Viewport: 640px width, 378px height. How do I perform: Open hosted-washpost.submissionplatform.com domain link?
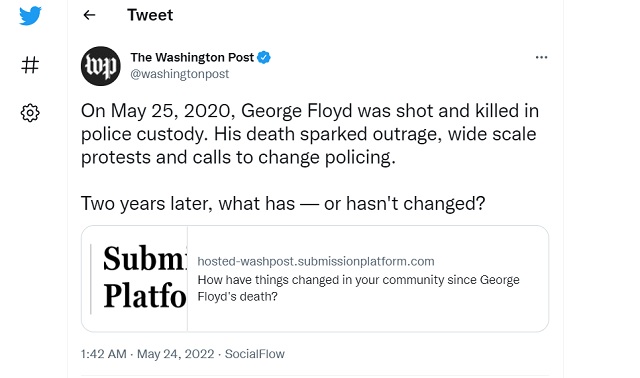click(316, 261)
